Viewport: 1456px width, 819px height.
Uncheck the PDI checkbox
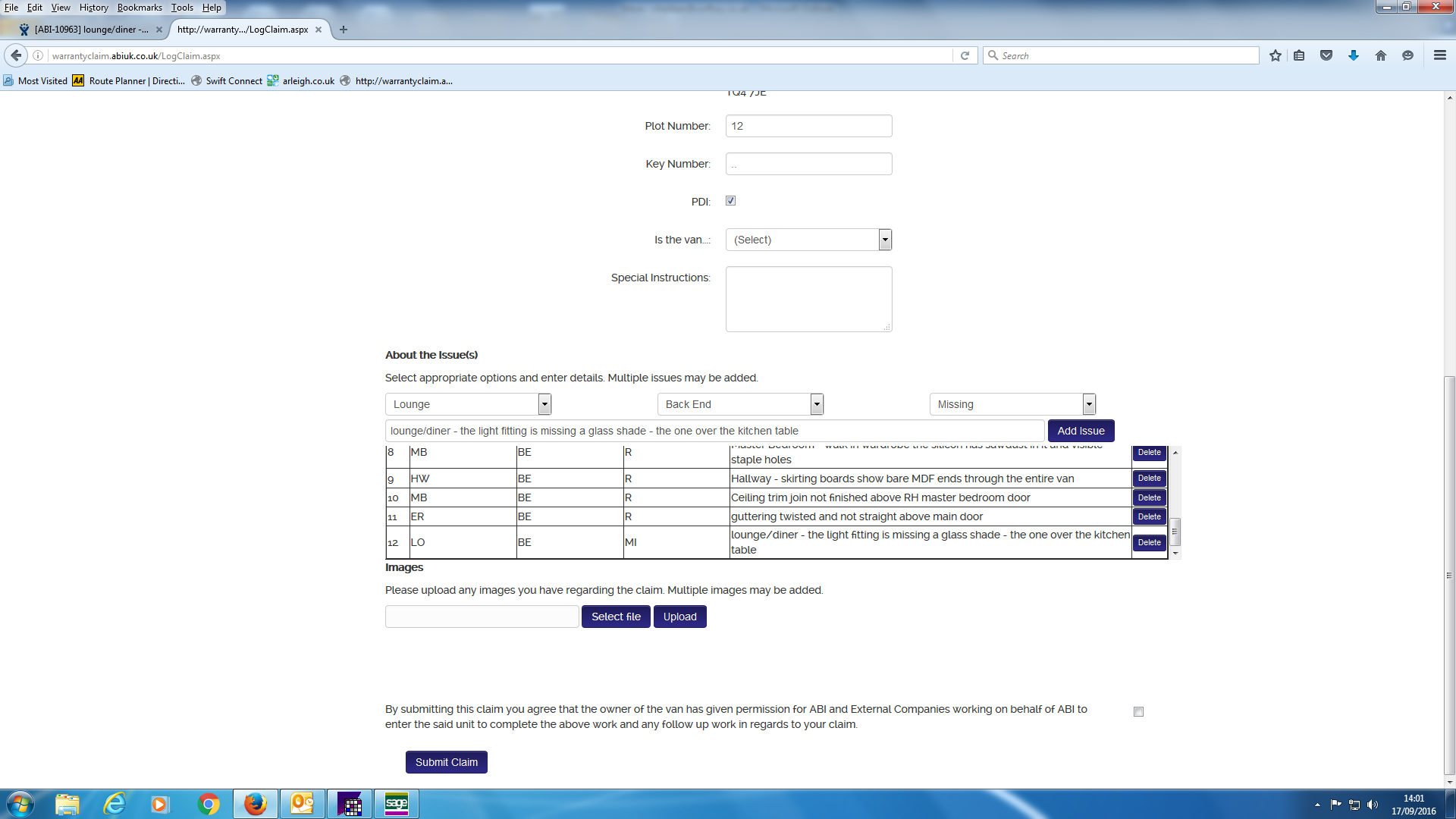[730, 201]
